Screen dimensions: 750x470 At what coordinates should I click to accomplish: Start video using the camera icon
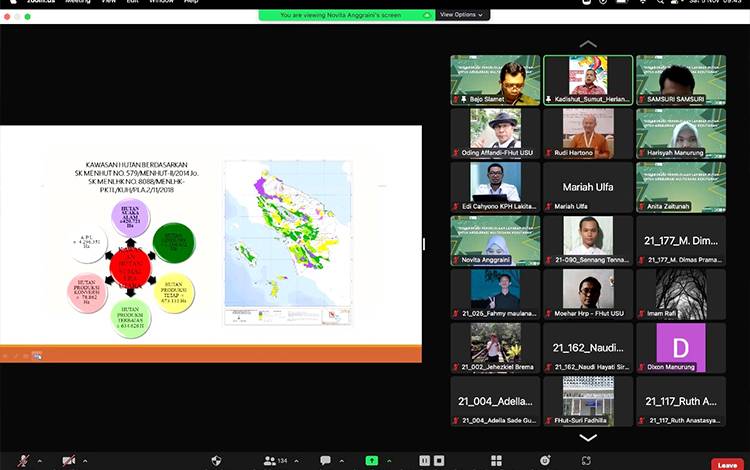click(x=69, y=460)
